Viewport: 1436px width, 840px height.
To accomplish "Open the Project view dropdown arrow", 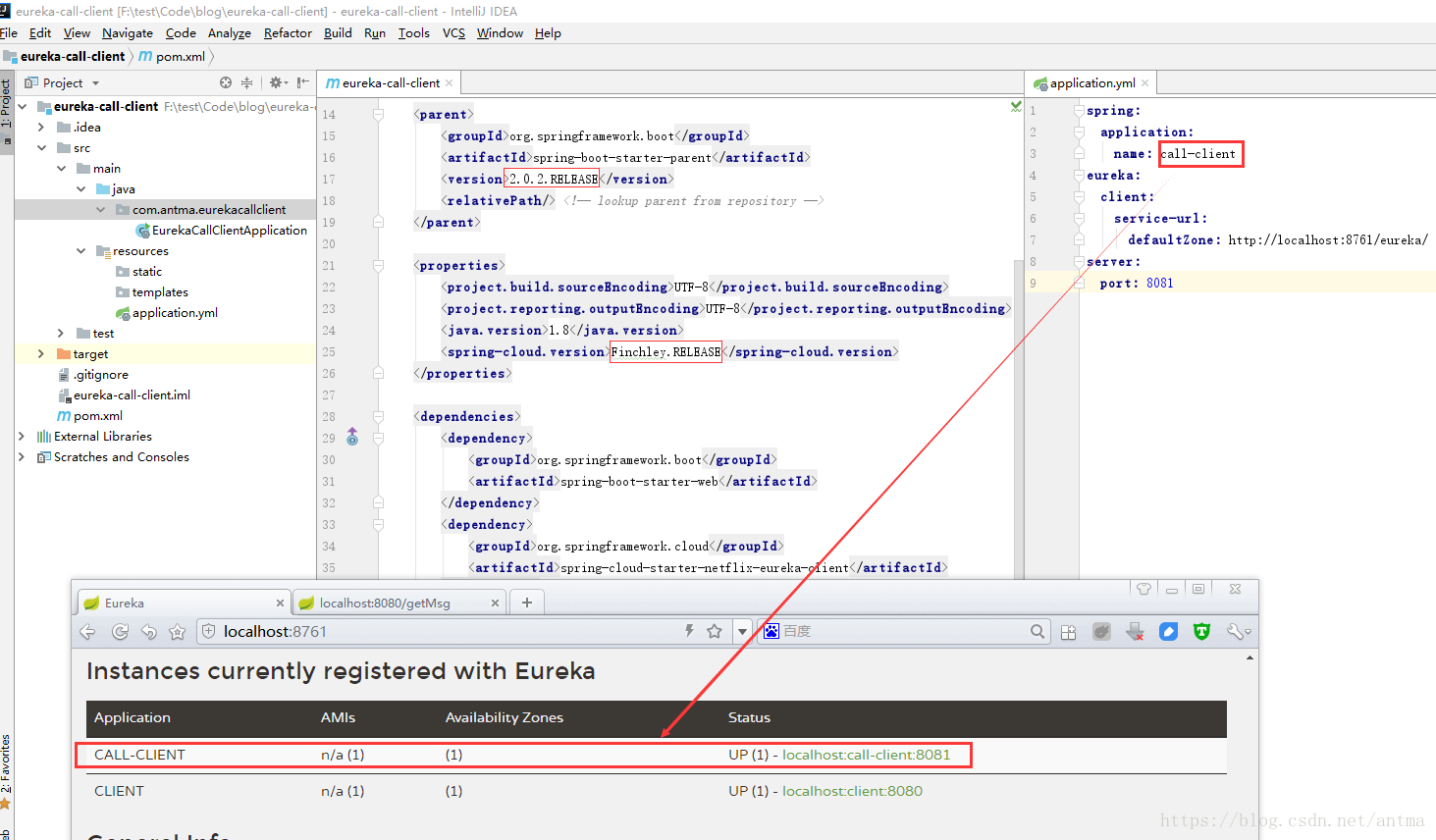I will [95, 83].
